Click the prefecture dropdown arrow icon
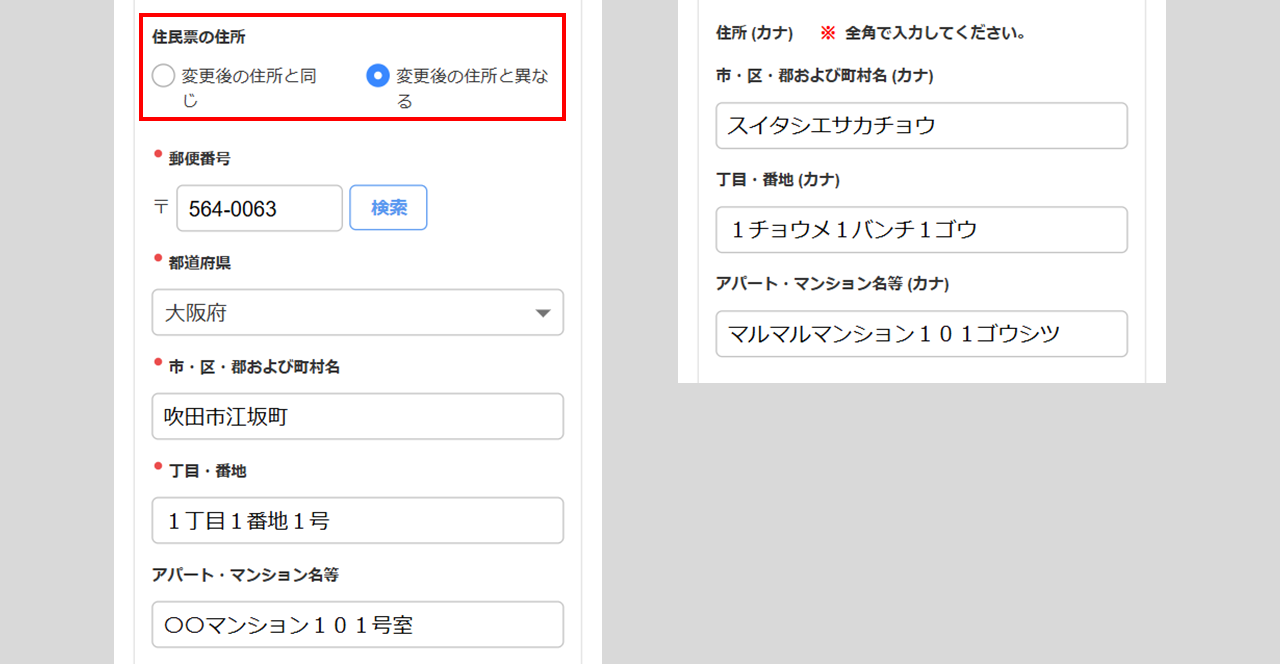The width and height of the screenshot is (1280, 664). tap(543, 313)
